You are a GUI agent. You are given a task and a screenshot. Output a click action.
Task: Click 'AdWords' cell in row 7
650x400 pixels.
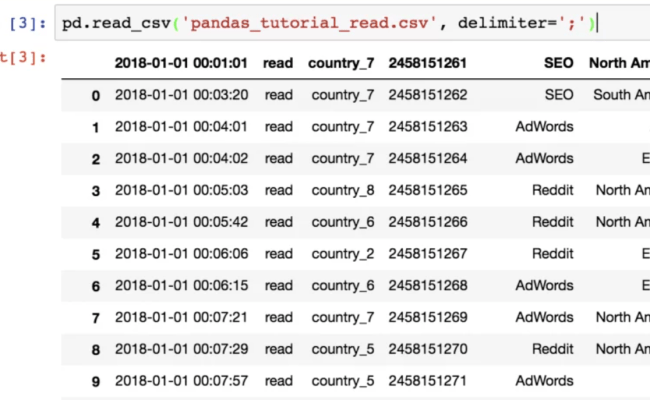point(545,318)
